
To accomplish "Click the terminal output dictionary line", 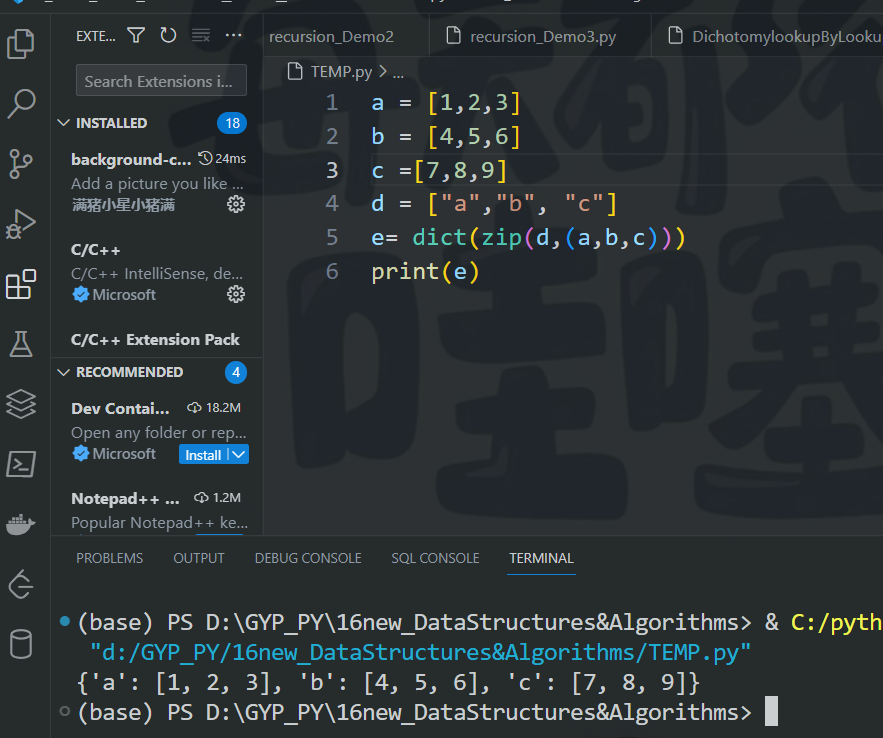I will pyautogui.click(x=388, y=683).
